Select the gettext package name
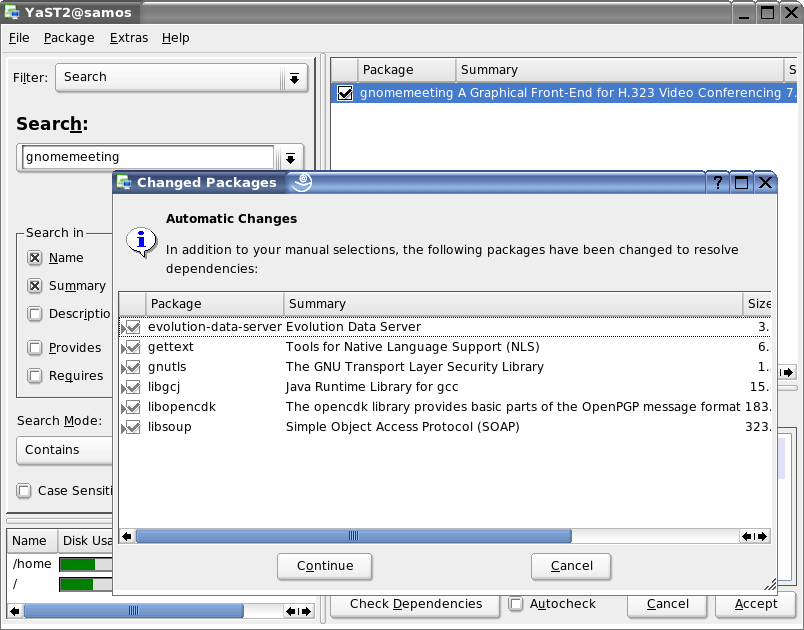This screenshot has width=804, height=630. tap(171, 347)
